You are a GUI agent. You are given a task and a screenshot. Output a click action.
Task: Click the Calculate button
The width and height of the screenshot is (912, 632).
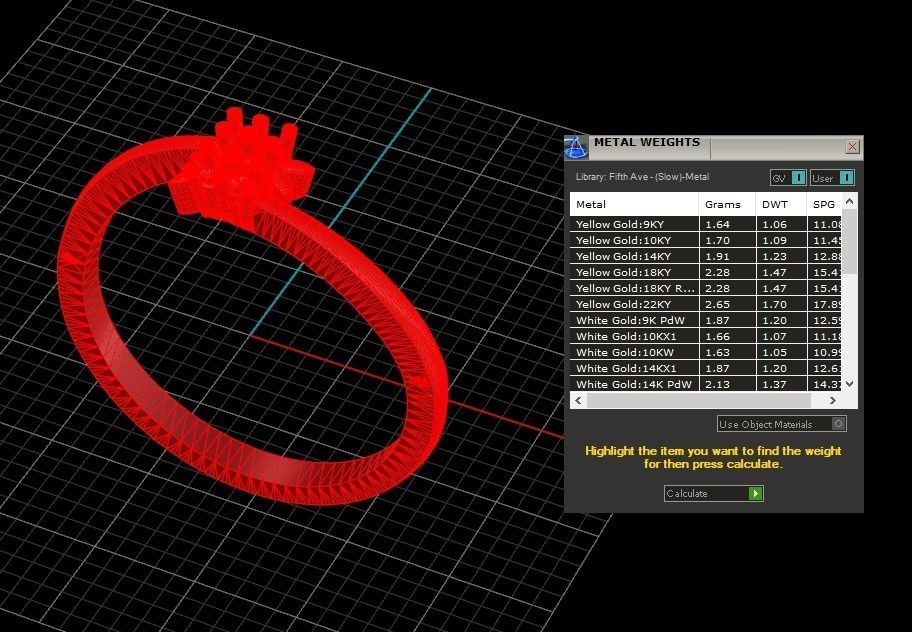coord(714,494)
